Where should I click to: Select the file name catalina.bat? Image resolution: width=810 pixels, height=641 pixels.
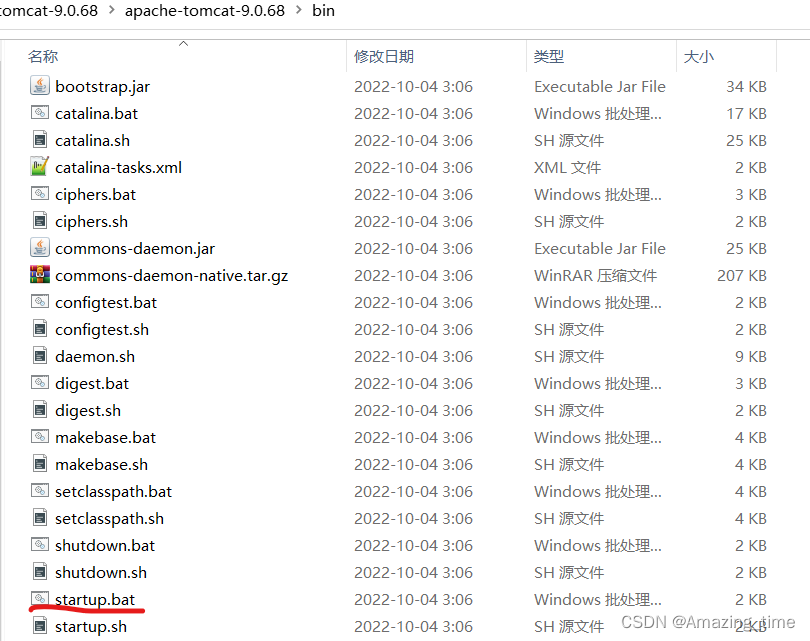97,113
